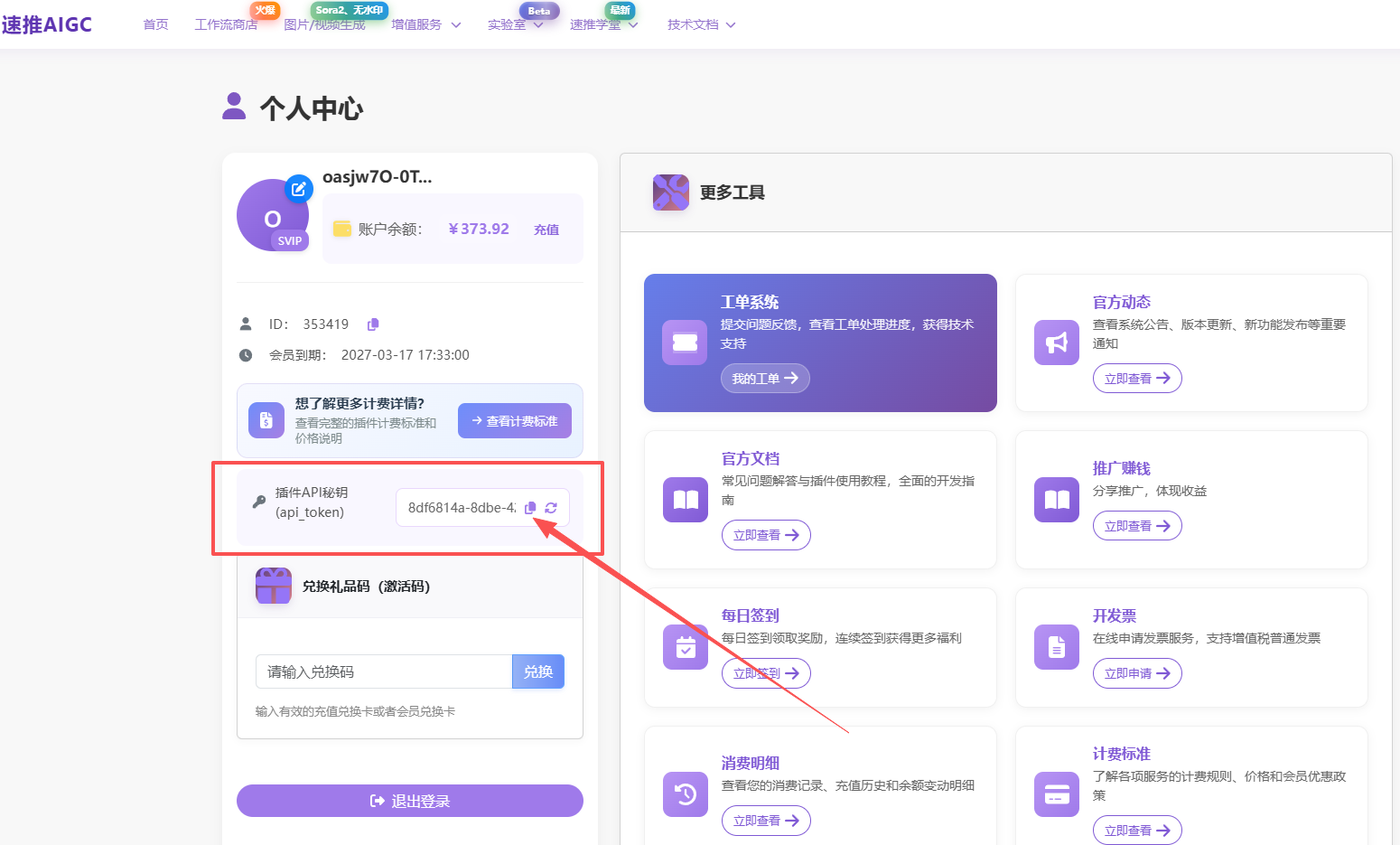Go to 首页 in the navigation
Screen dimensions: 1400x845
pos(154,24)
